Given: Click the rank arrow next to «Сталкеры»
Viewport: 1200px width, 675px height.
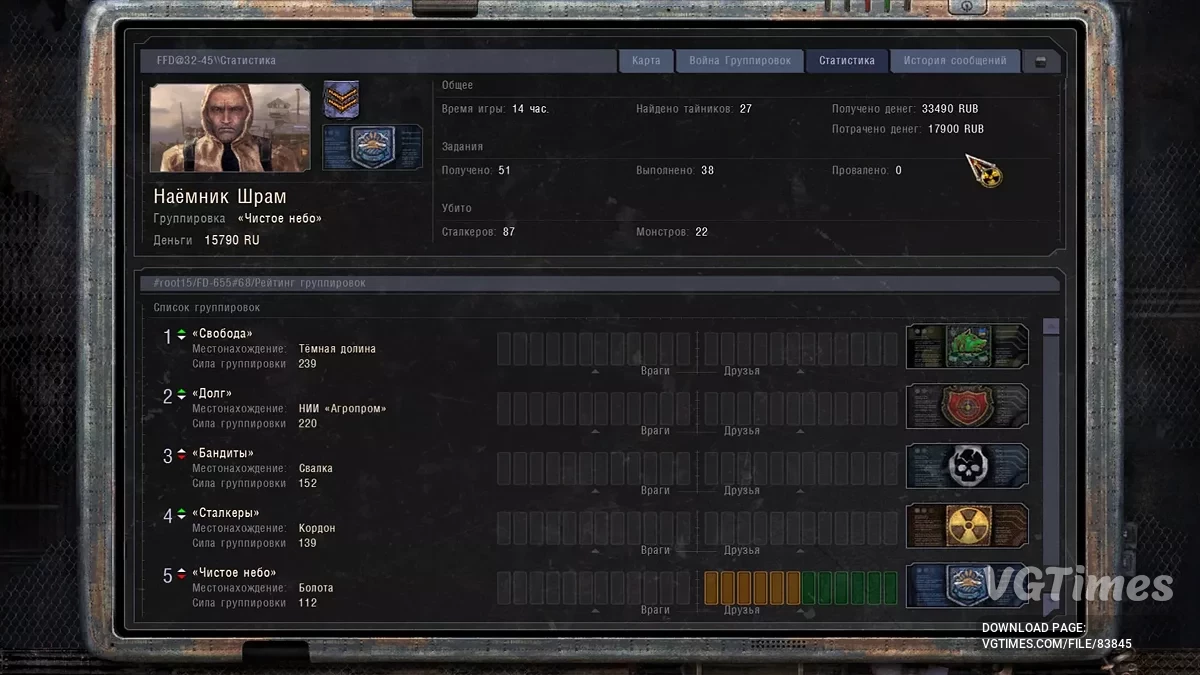Looking at the screenshot, I should (x=181, y=514).
